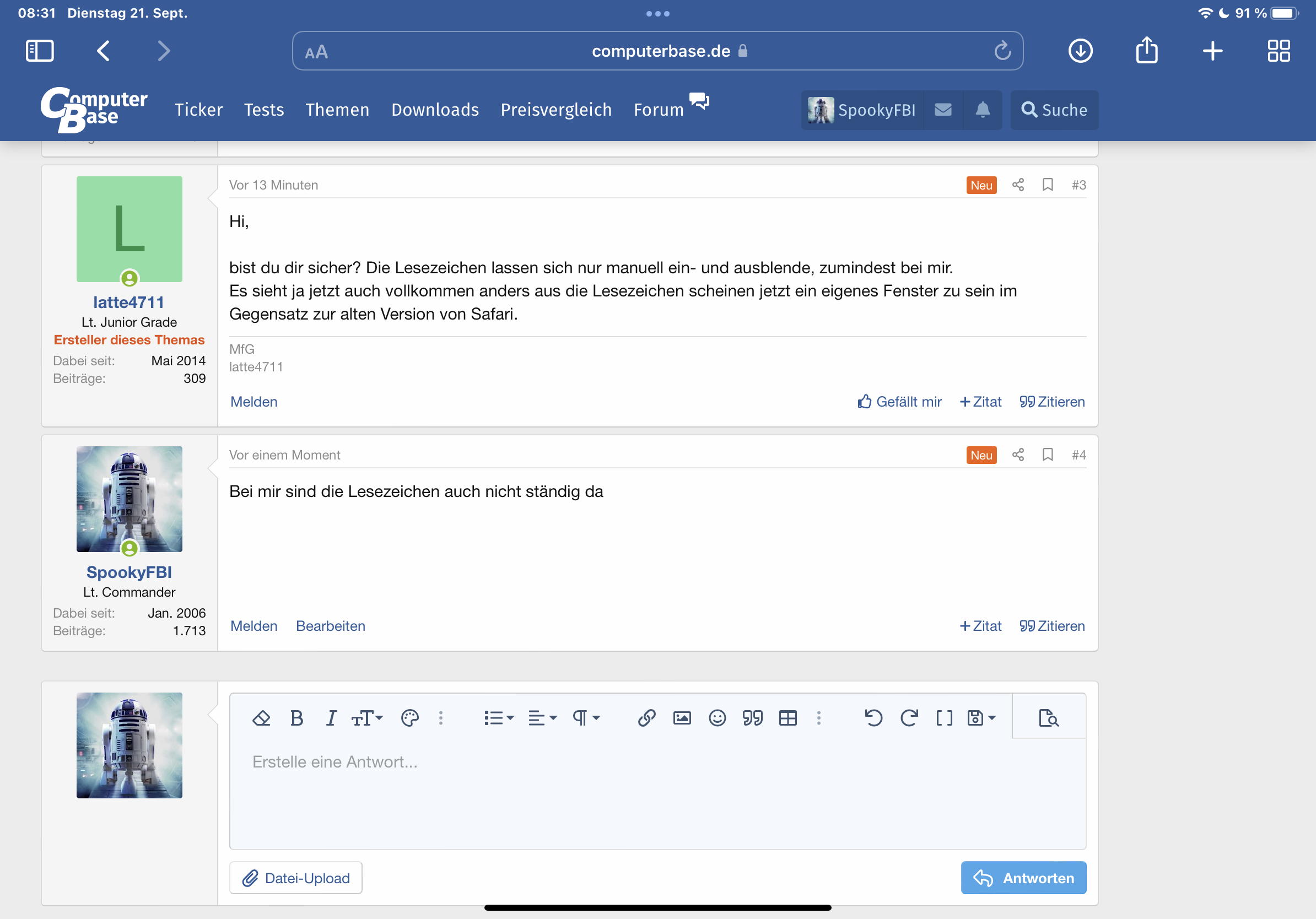The image size is (1316, 919).
Task: Expand the list options dropdown
Action: (x=499, y=718)
